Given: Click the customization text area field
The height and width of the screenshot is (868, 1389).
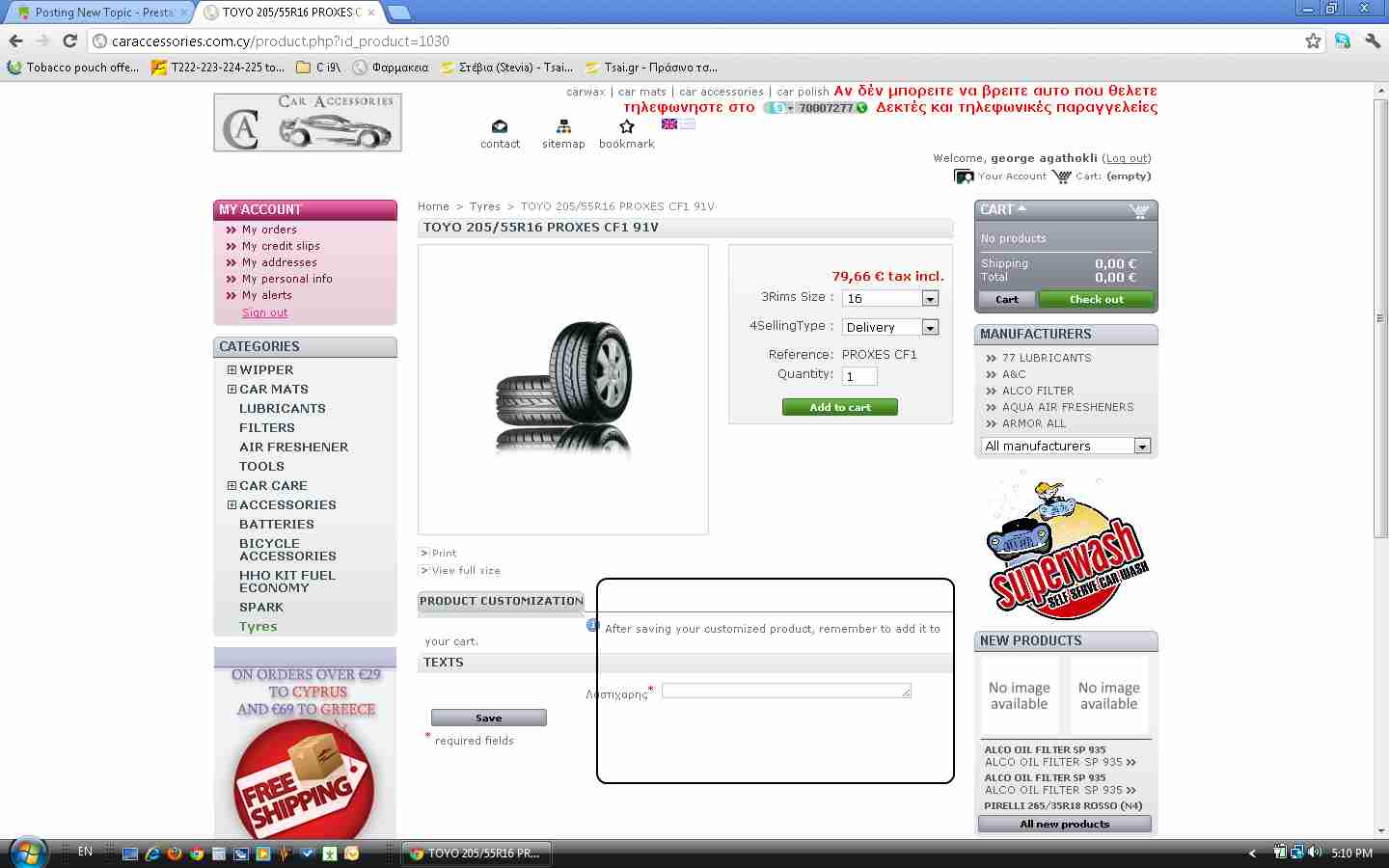Looking at the screenshot, I should [x=786, y=691].
